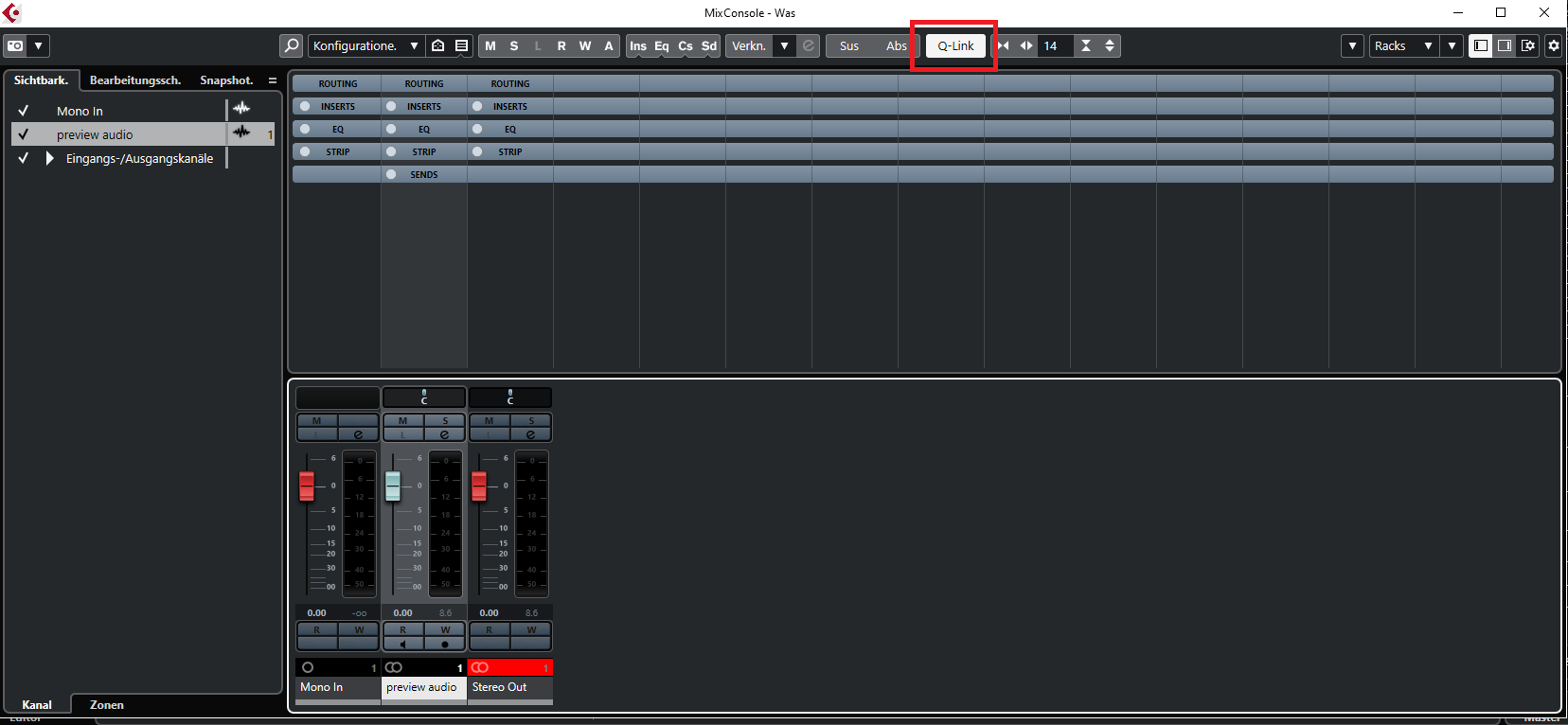Screen dimensions: 1568x725
Task: Switch to the Zonen tab
Action: 106,704
